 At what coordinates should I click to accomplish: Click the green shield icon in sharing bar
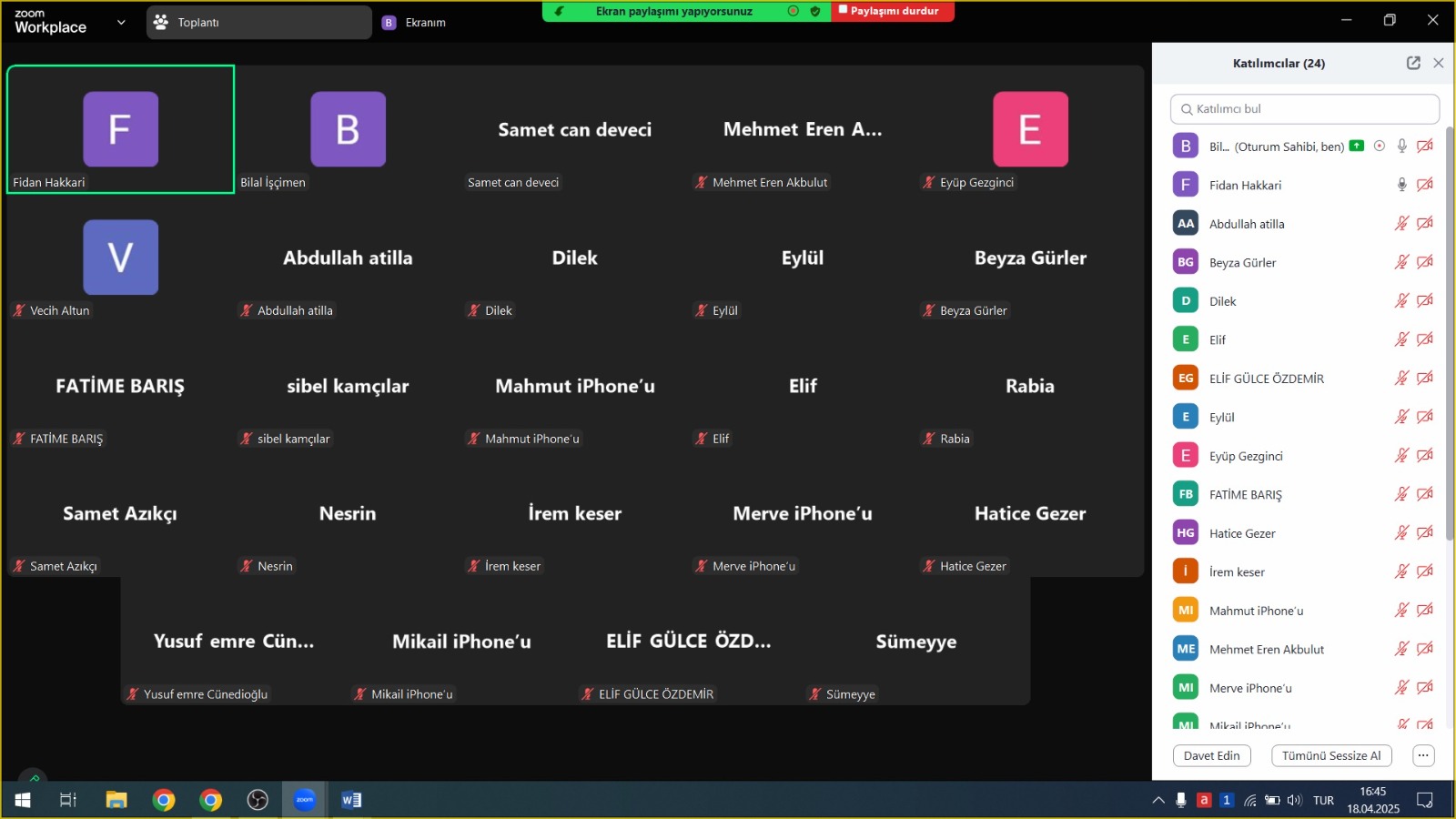click(815, 11)
